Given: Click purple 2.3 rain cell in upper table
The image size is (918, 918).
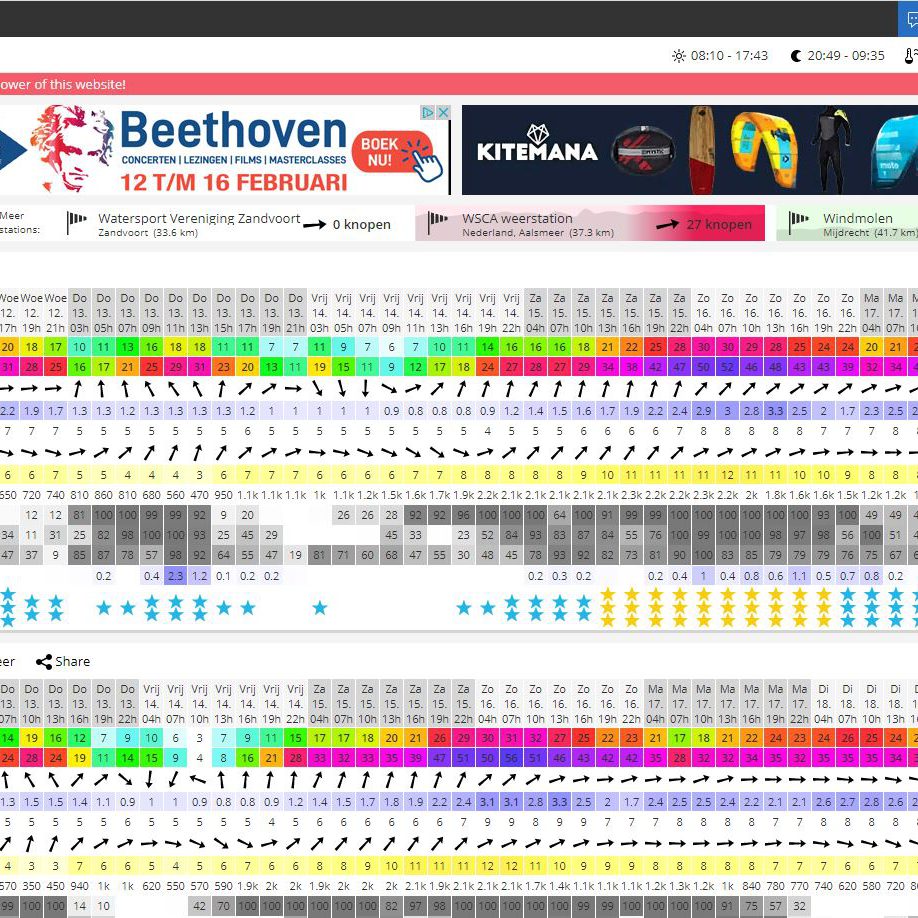Looking at the screenshot, I should tap(176, 576).
